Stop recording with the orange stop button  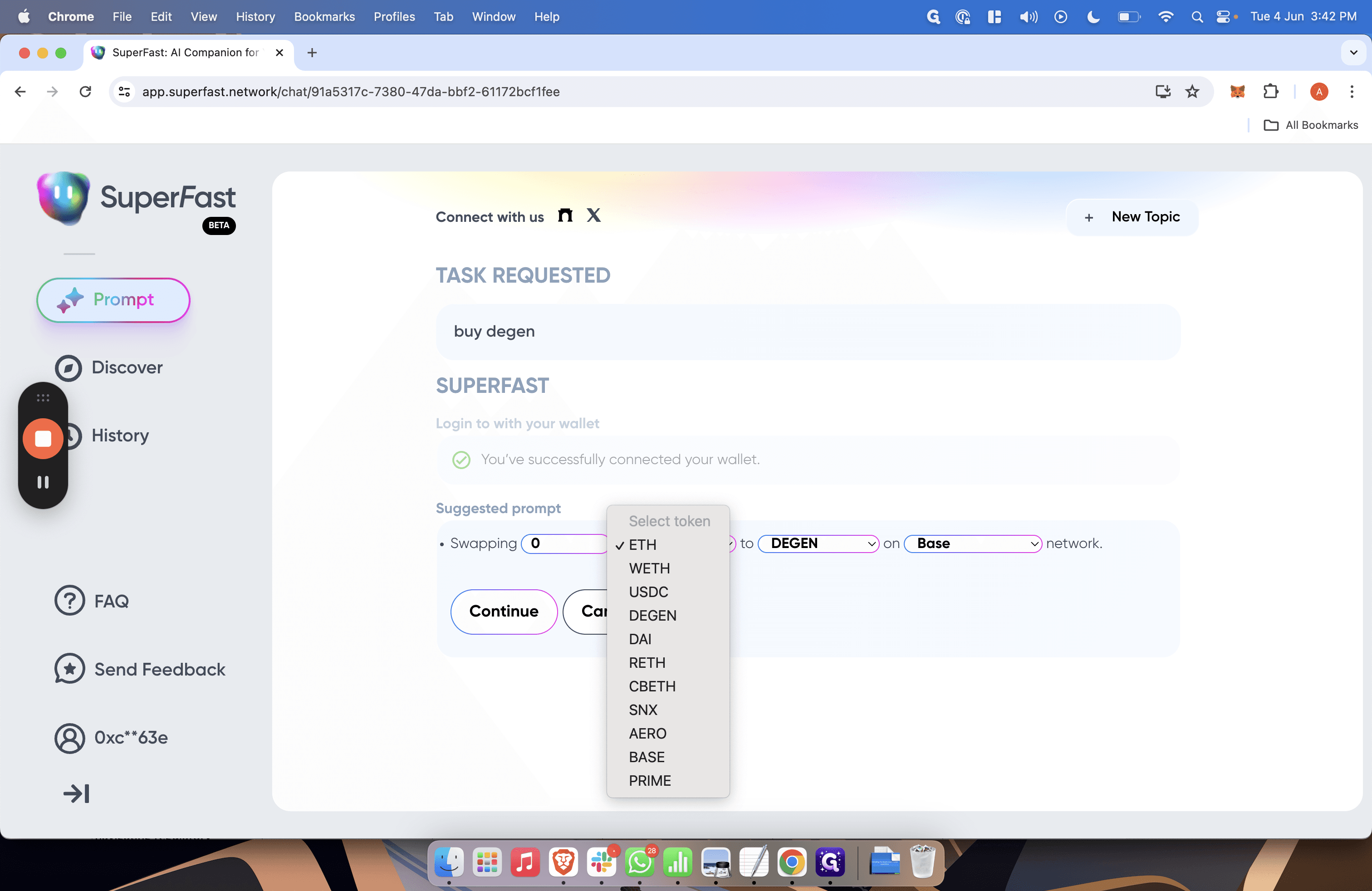click(43, 439)
